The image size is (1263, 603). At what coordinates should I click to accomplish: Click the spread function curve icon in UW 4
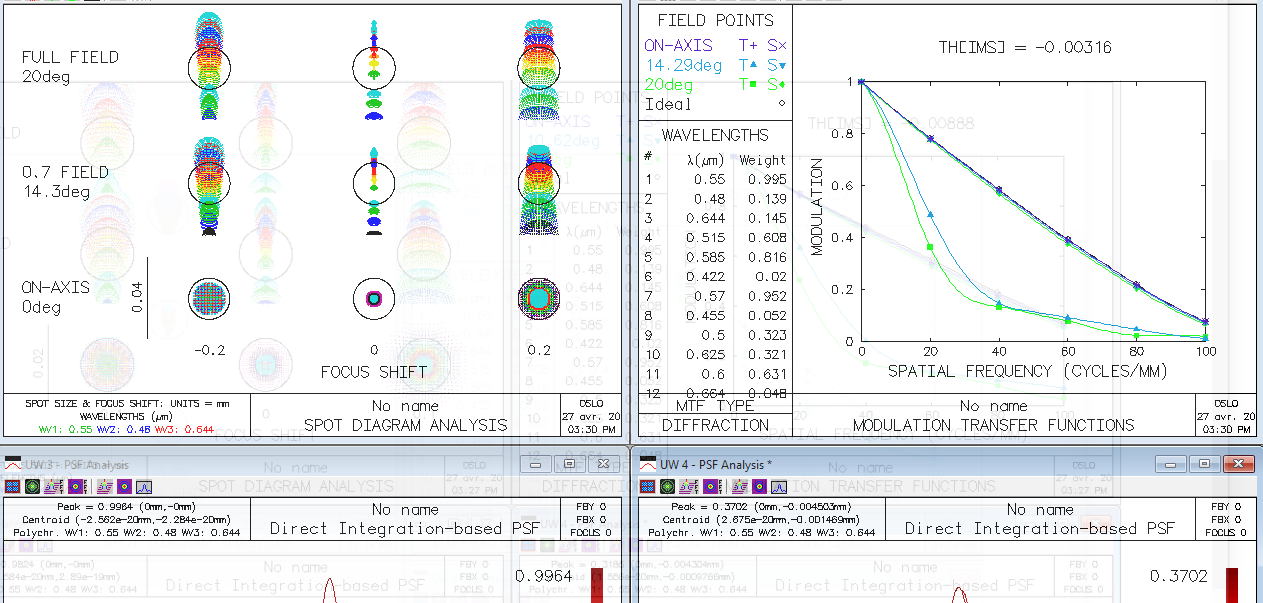point(779,487)
